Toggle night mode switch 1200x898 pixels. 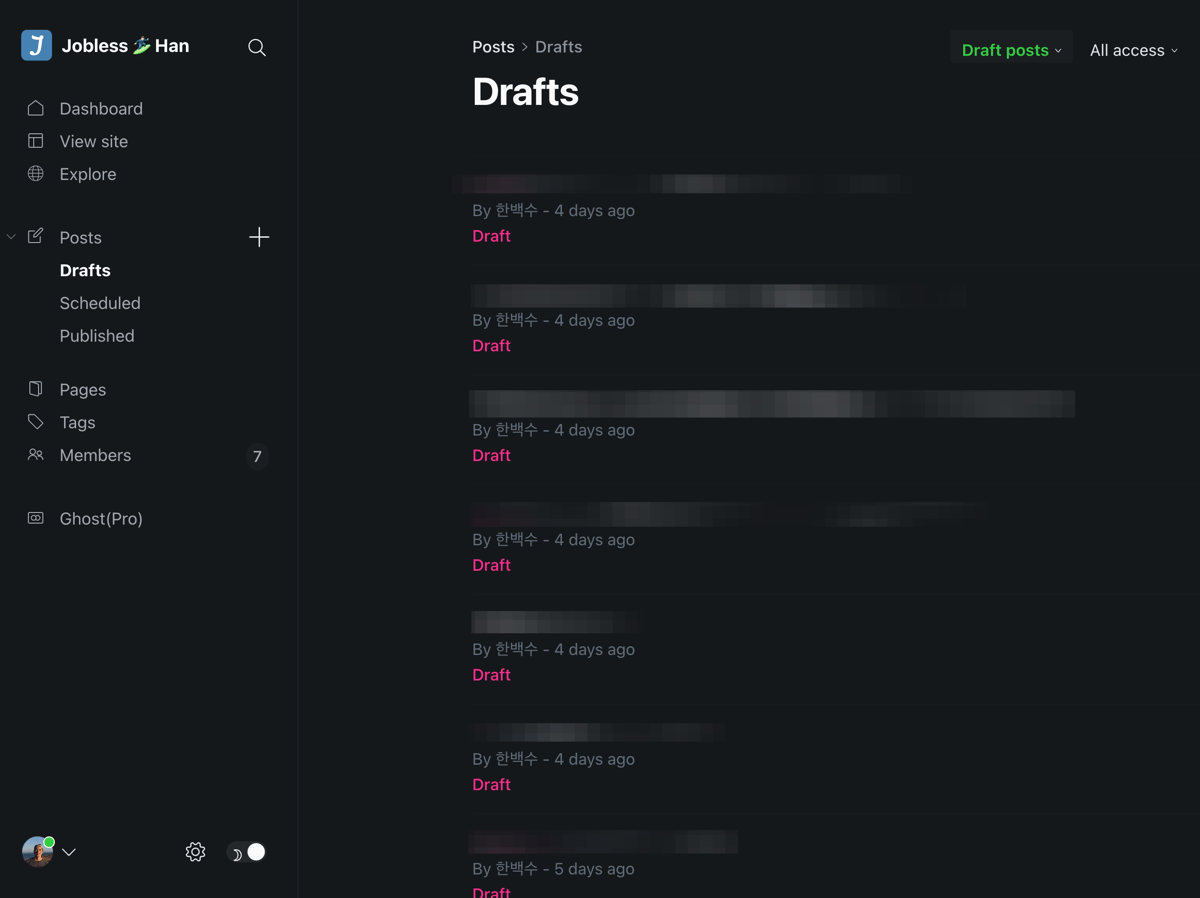[x=247, y=852]
